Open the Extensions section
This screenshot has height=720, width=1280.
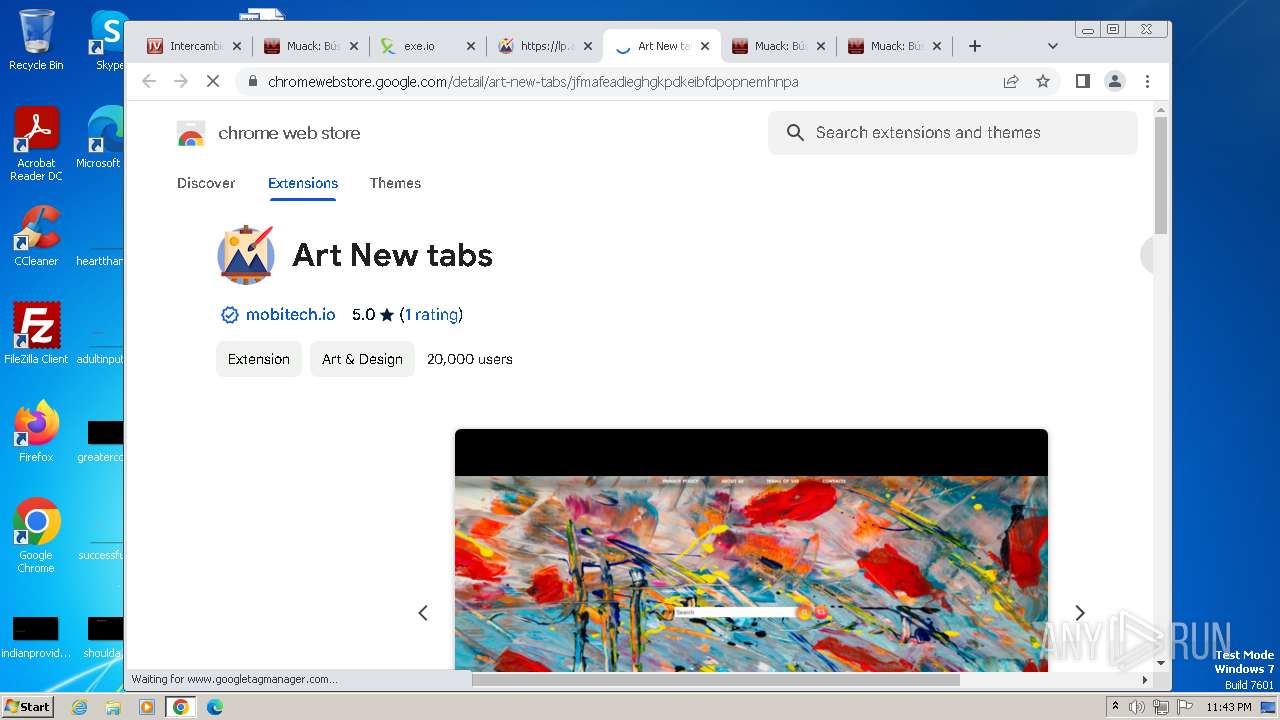[303, 183]
